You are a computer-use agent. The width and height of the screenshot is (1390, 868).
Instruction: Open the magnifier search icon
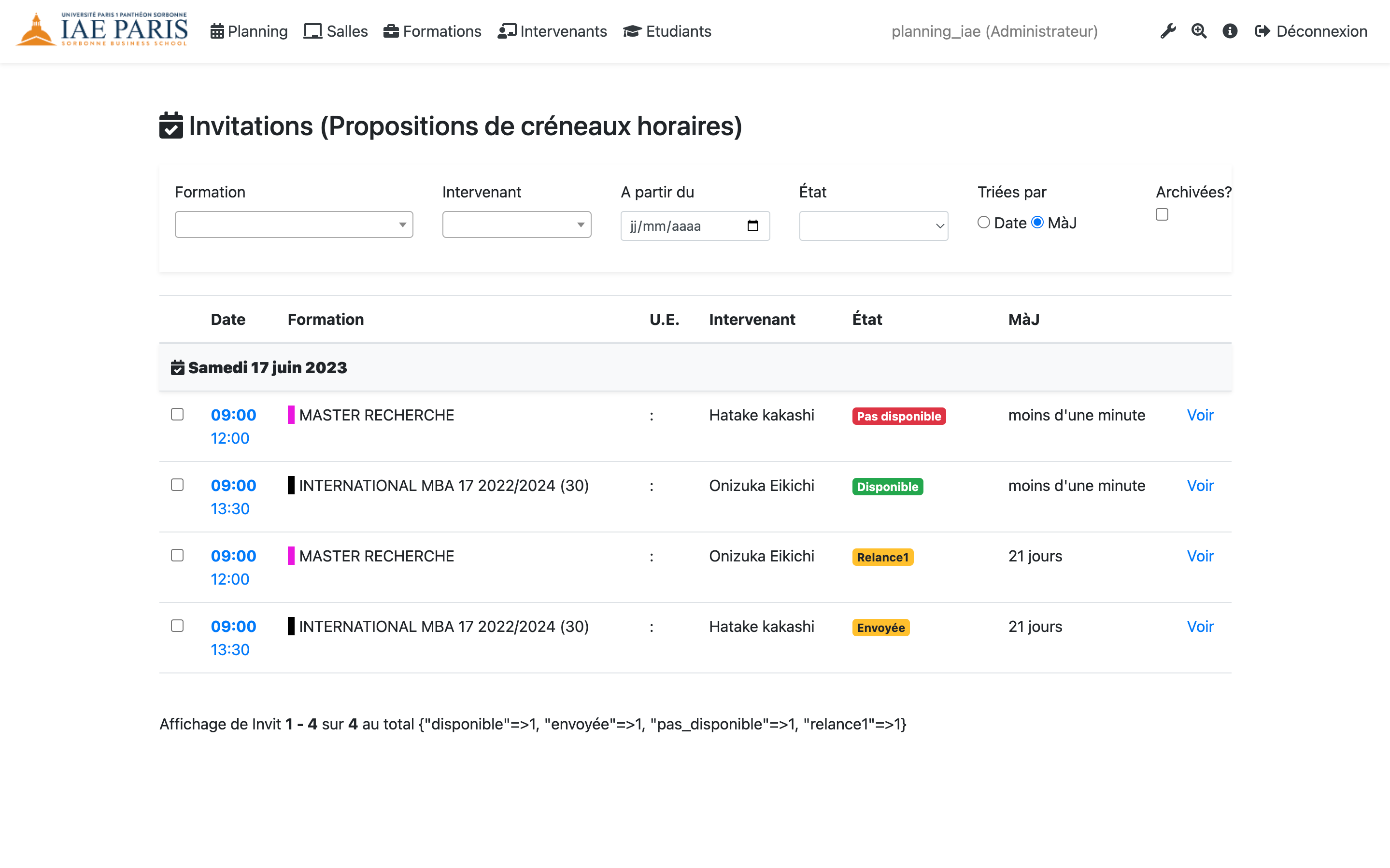tap(1199, 31)
